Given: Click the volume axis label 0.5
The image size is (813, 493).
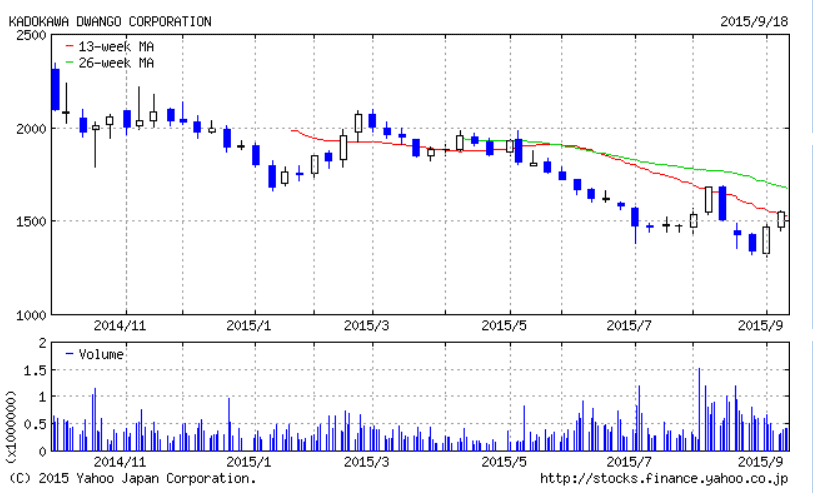Looking at the screenshot, I should tap(36, 424).
